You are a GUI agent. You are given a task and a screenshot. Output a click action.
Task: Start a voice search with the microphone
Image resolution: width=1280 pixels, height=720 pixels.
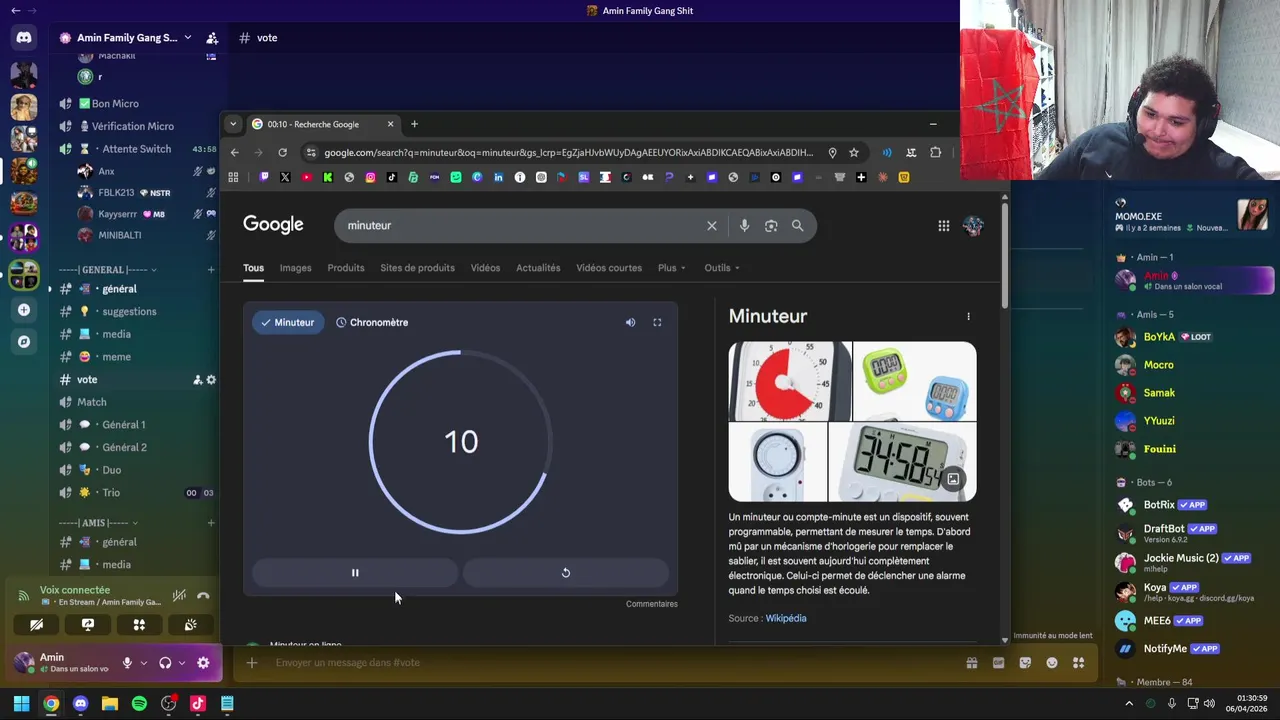(x=744, y=226)
